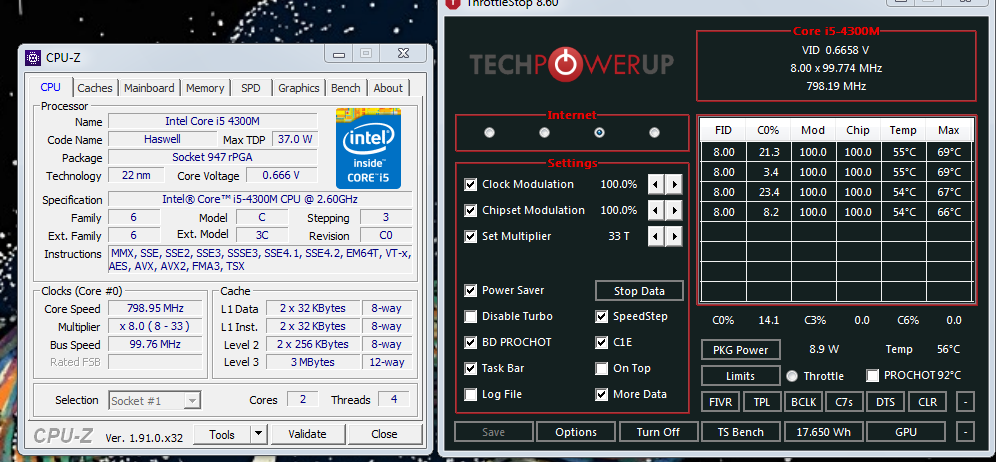
Task: Uncheck the Set Multiplier checkbox
Action: (471, 236)
